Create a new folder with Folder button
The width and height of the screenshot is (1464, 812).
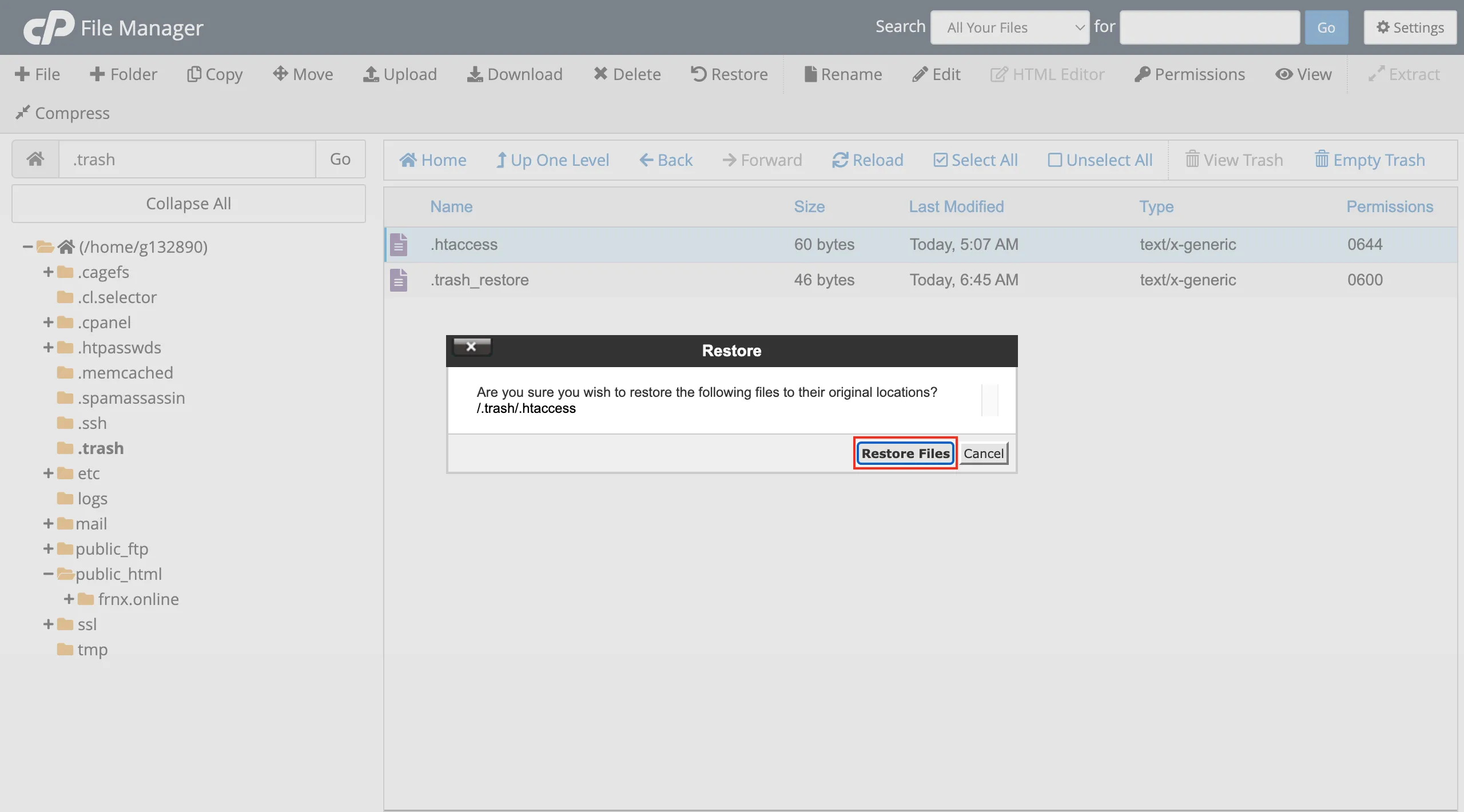point(123,74)
